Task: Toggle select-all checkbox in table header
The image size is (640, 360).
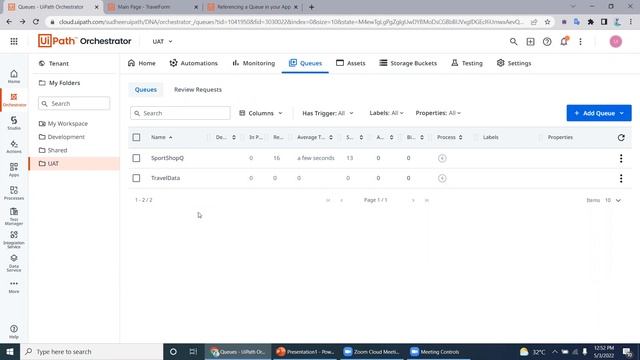Action: pyautogui.click(x=136, y=138)
